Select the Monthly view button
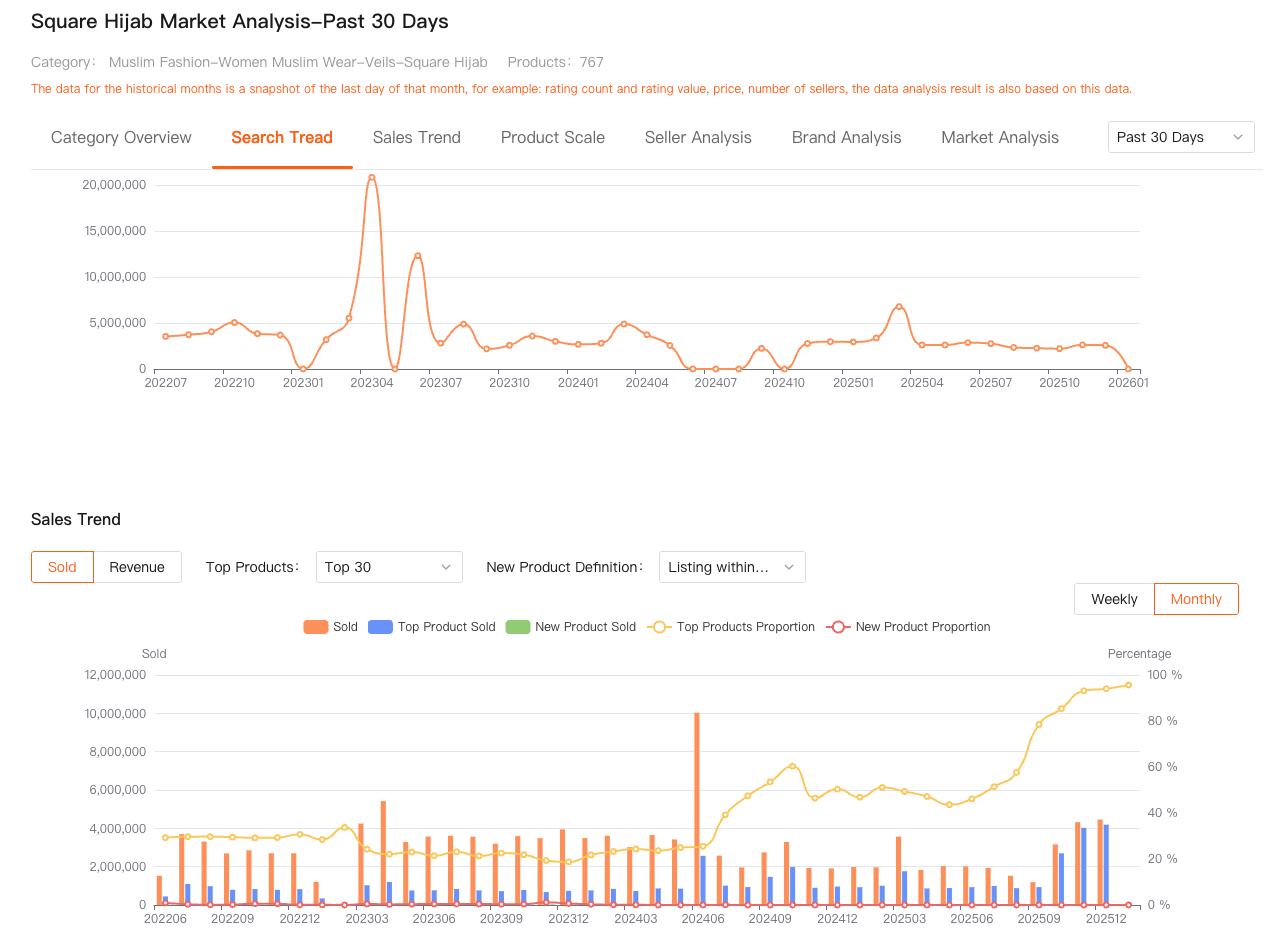Viewport: 1271px width, 941px height. 1196,599
